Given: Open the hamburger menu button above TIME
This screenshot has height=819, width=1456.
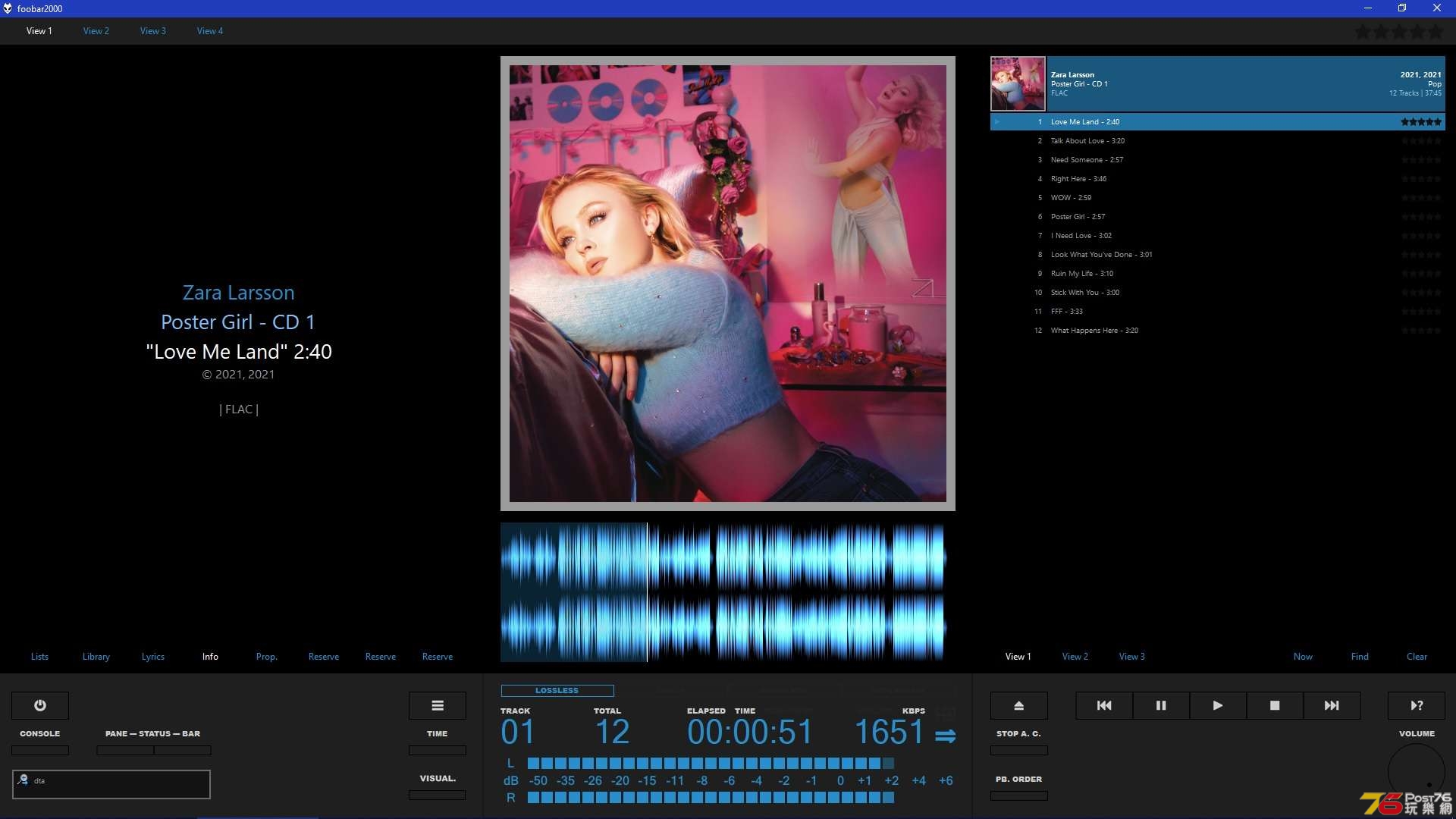Looking at the screenshot, I should (x=438, y=705).
